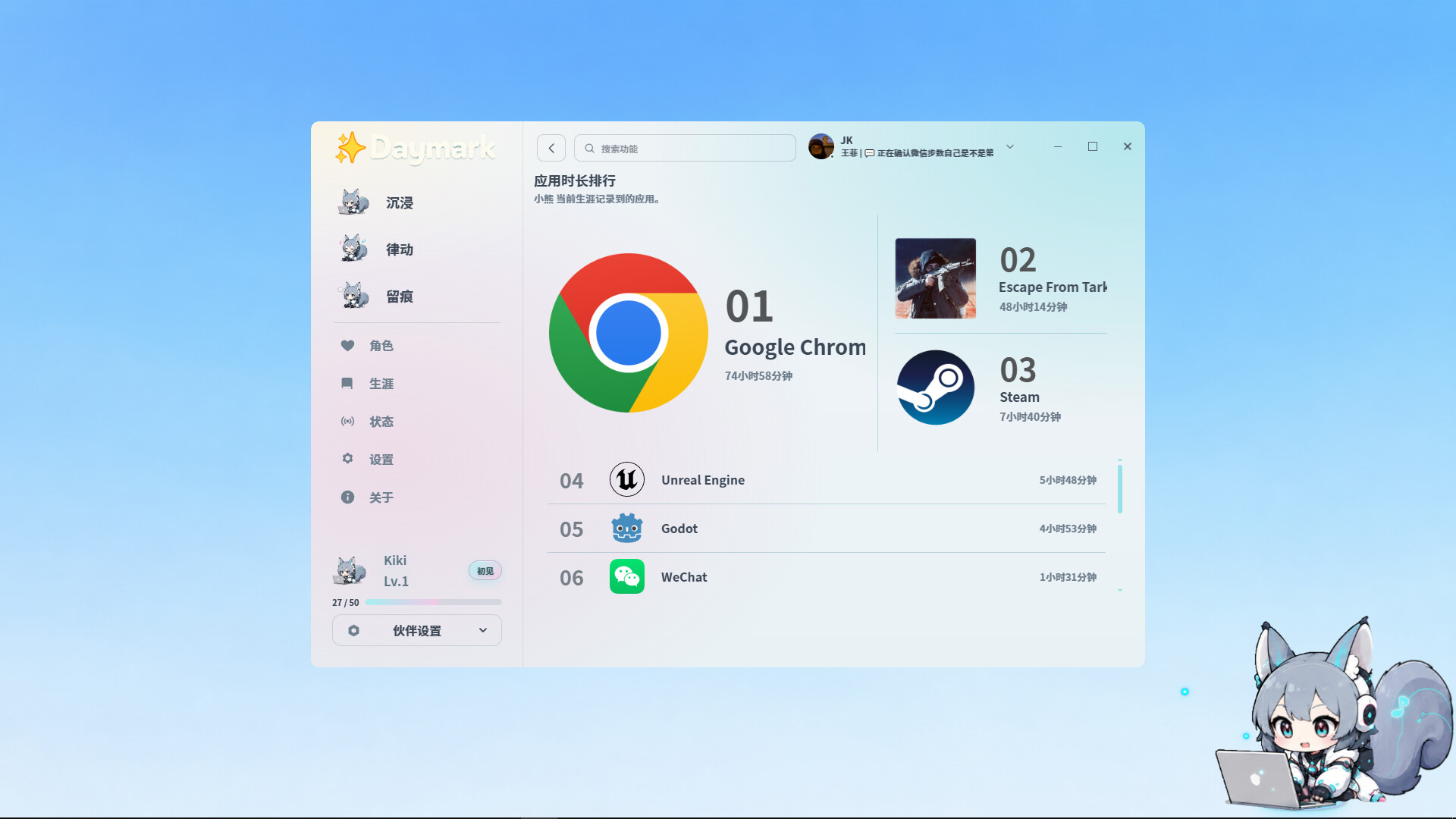Click the Escape From Tarkov title
The width and height of the screenshot is (1456, 819).
coord(1053,287)
